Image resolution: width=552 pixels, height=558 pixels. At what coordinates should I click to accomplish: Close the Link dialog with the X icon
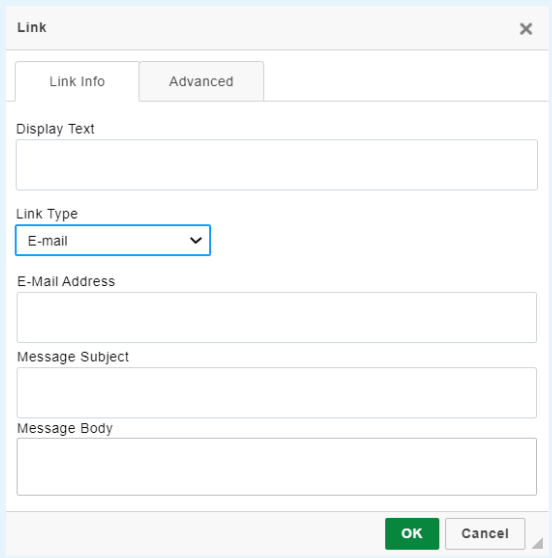tap(526, 28)
